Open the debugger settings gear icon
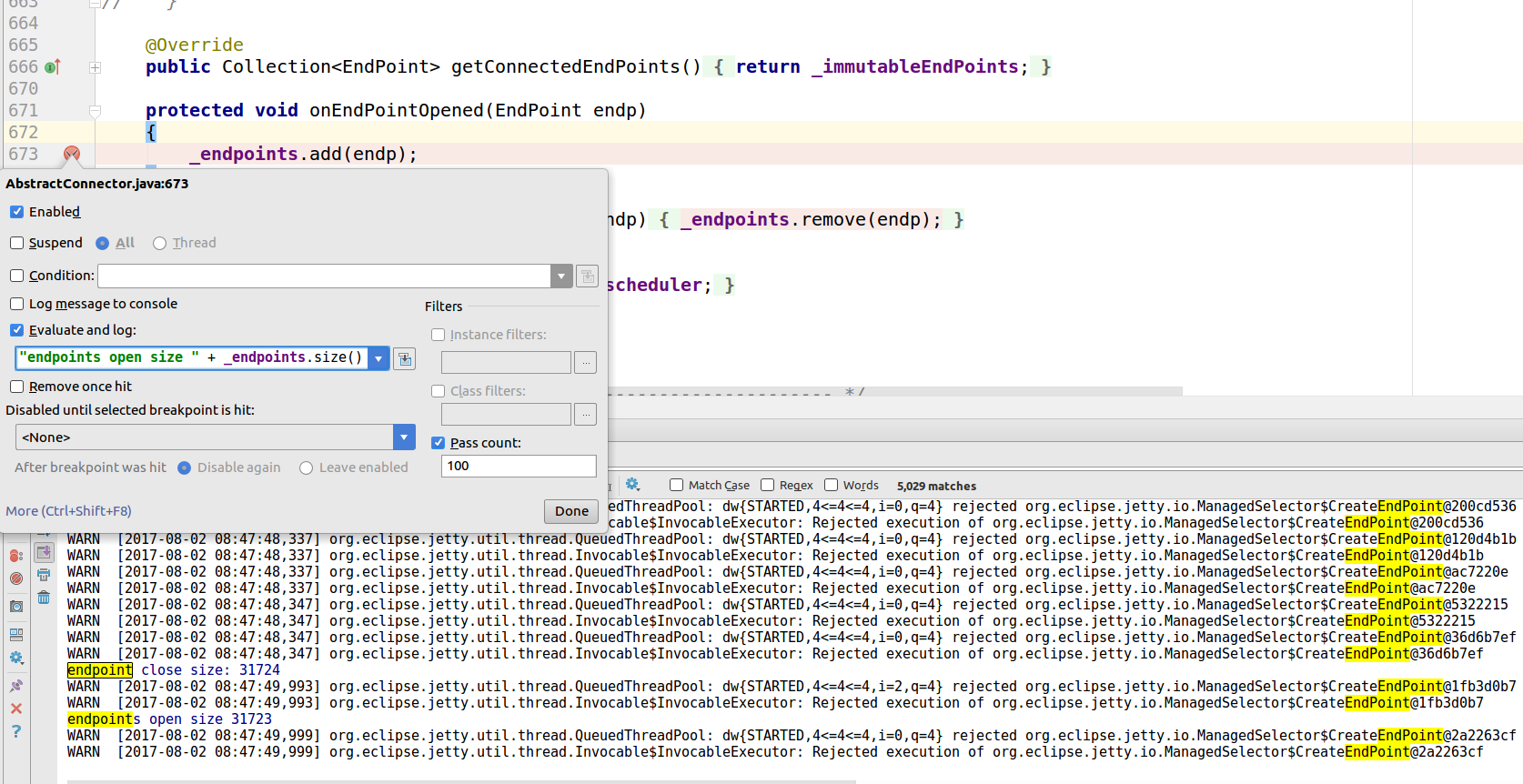Image resolution: width=1523 pixels, height=784 pixels. tap(16, 658)
